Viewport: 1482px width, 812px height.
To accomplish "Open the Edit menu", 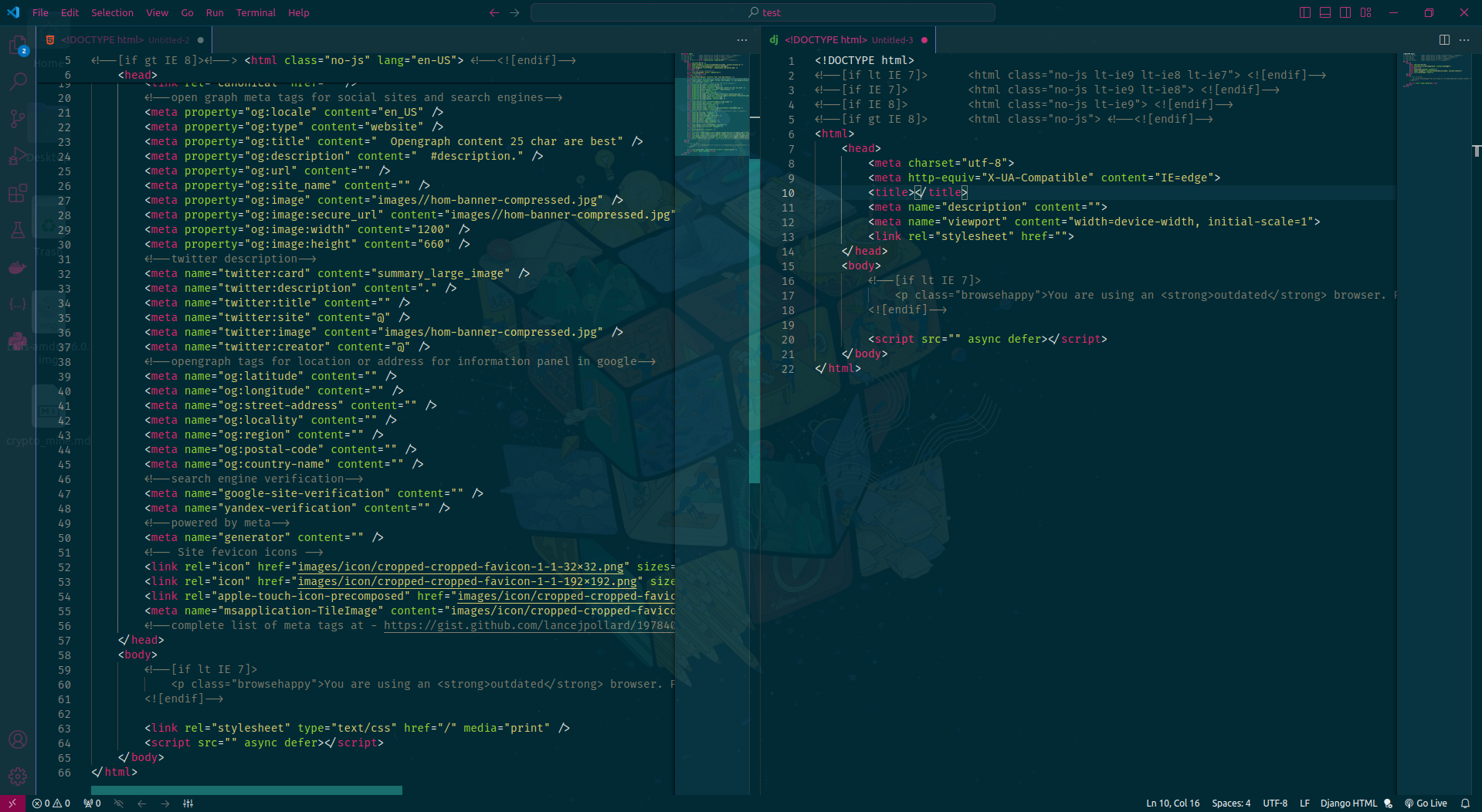I will point(70,12).
